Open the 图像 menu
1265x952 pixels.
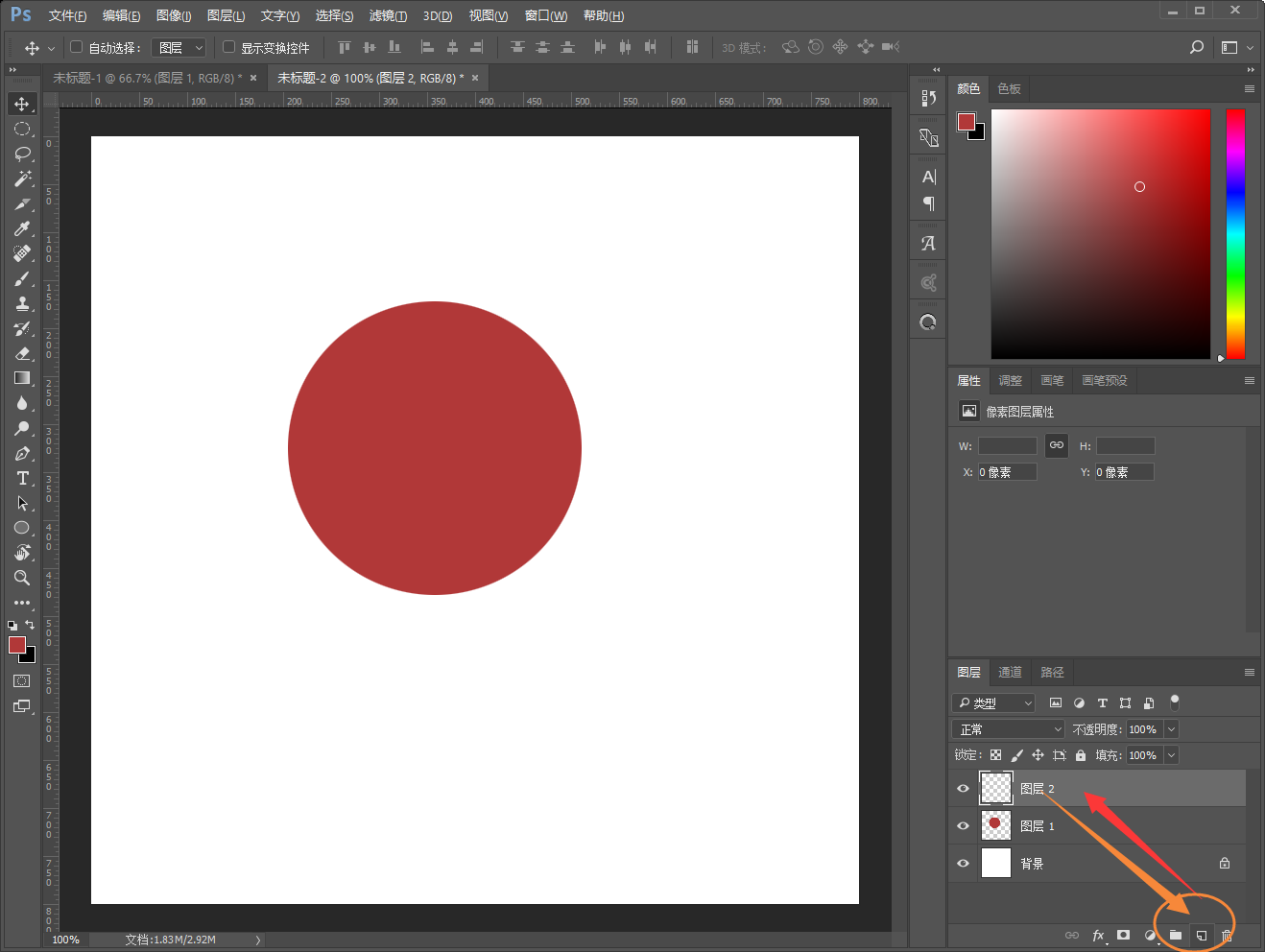(x=174, y=15)
